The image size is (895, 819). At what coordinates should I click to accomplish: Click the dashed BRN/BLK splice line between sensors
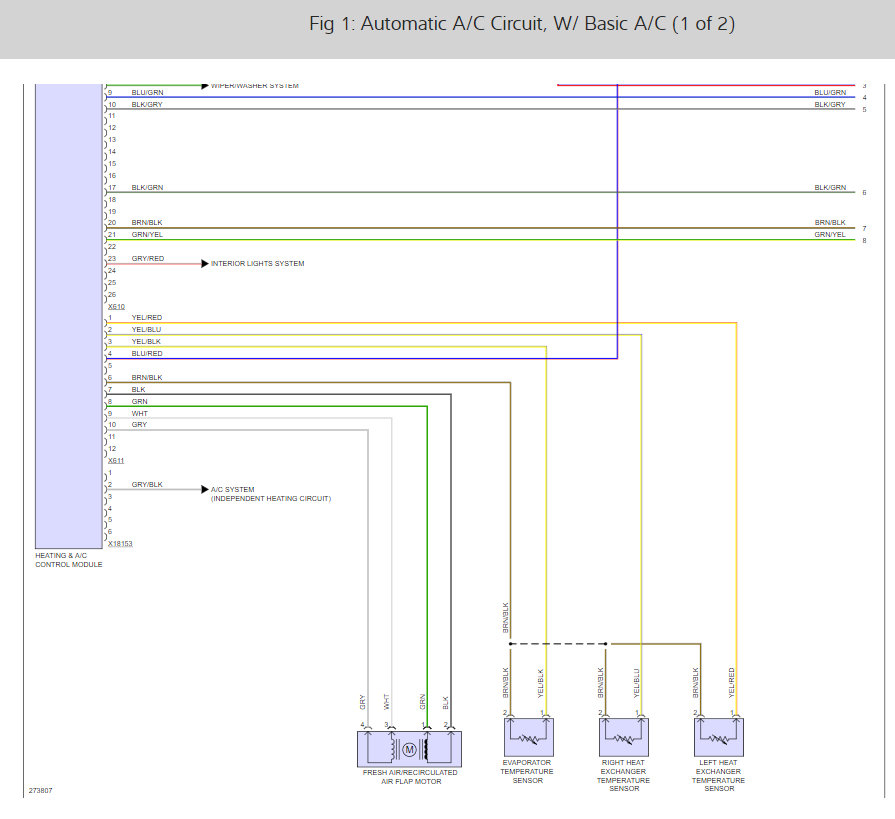[558, 644]
